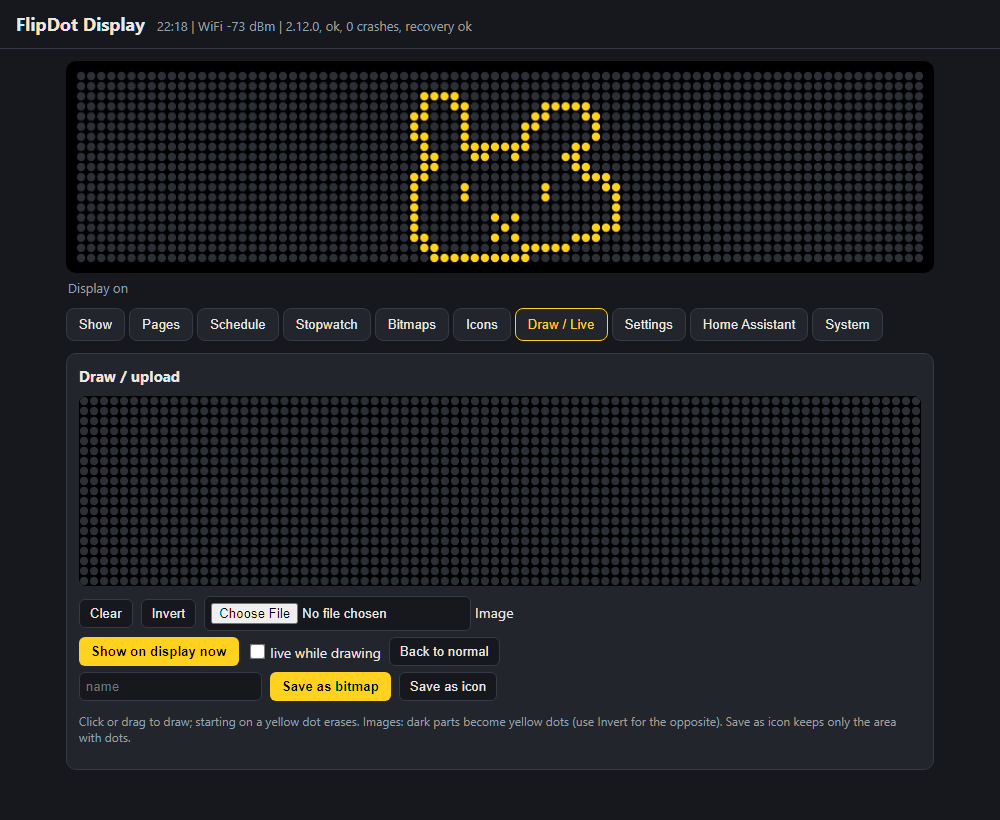This screenshot has height=820, width=1000.
Task: Select the Draw / Live tab
Action: tap(561, 325)
